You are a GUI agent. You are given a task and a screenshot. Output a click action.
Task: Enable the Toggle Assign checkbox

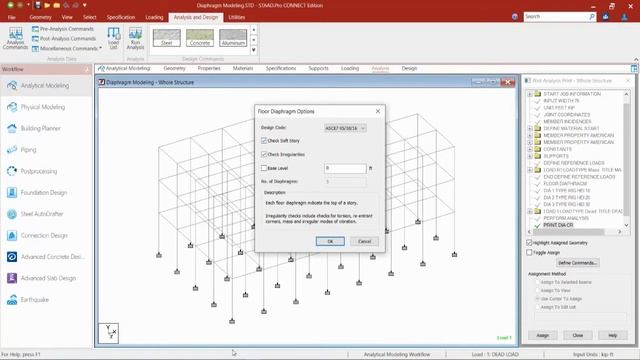tap(529, 252)
